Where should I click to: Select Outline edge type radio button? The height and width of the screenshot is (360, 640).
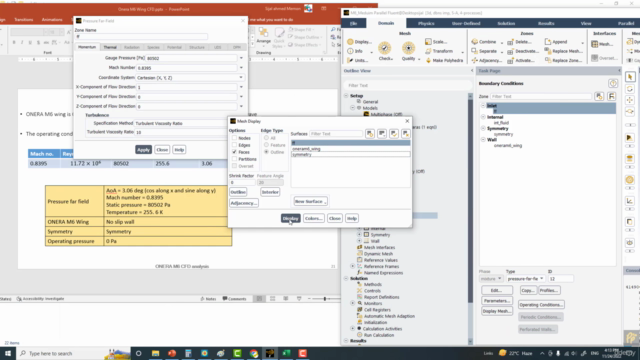click(267, 152)
